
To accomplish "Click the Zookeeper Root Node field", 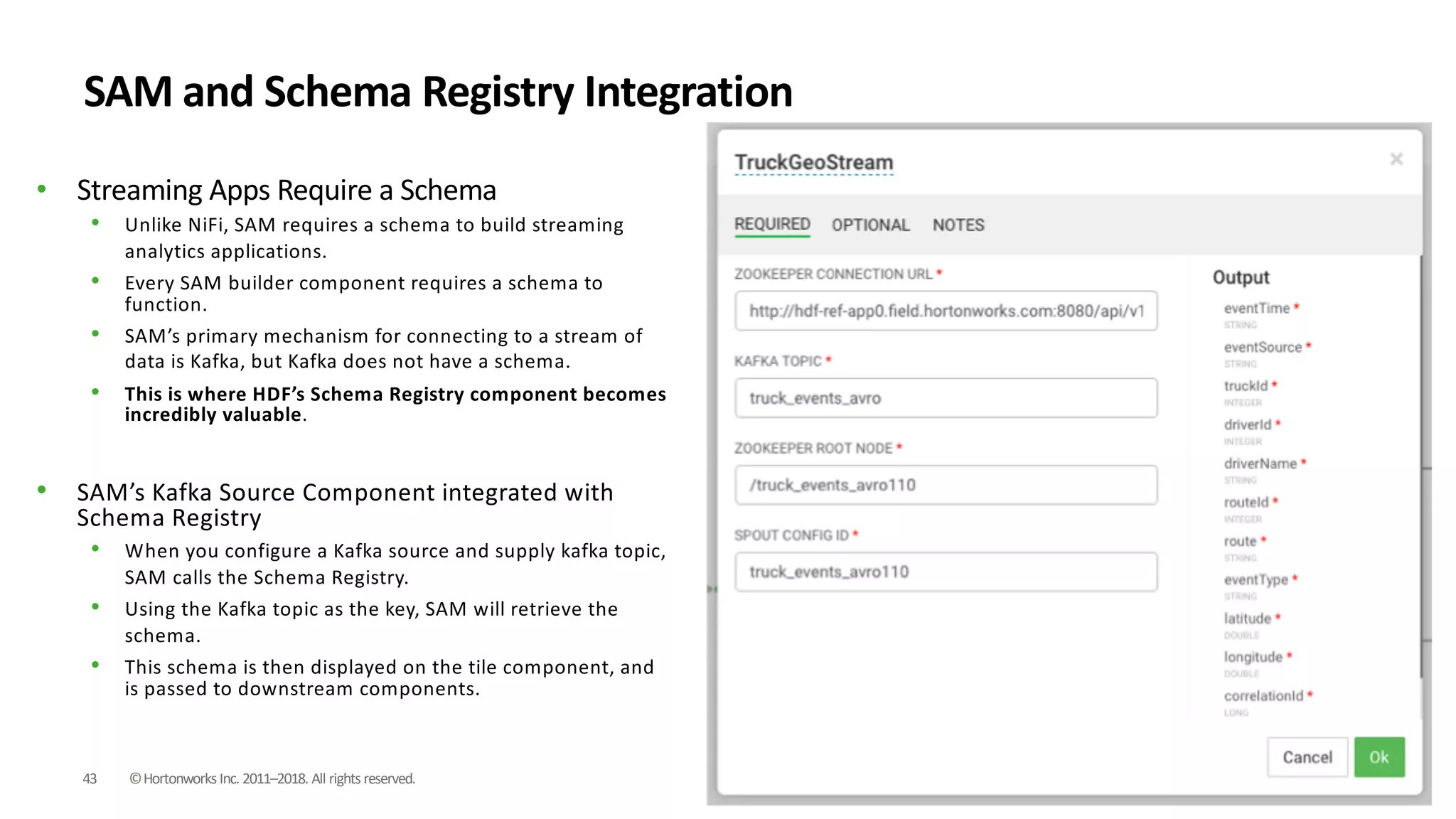I will pyautogui.click(x=946, y=485).
